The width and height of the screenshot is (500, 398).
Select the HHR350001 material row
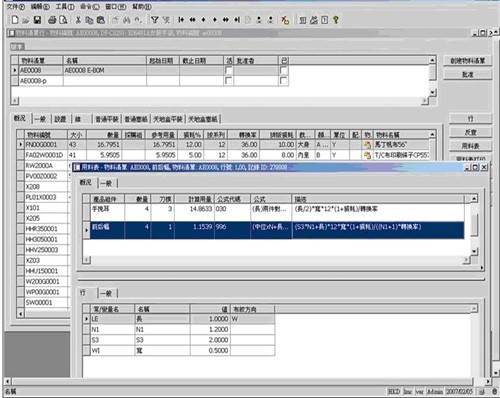(x=44, y=229)
